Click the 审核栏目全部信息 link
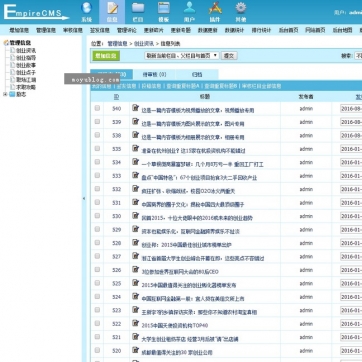 261,86
